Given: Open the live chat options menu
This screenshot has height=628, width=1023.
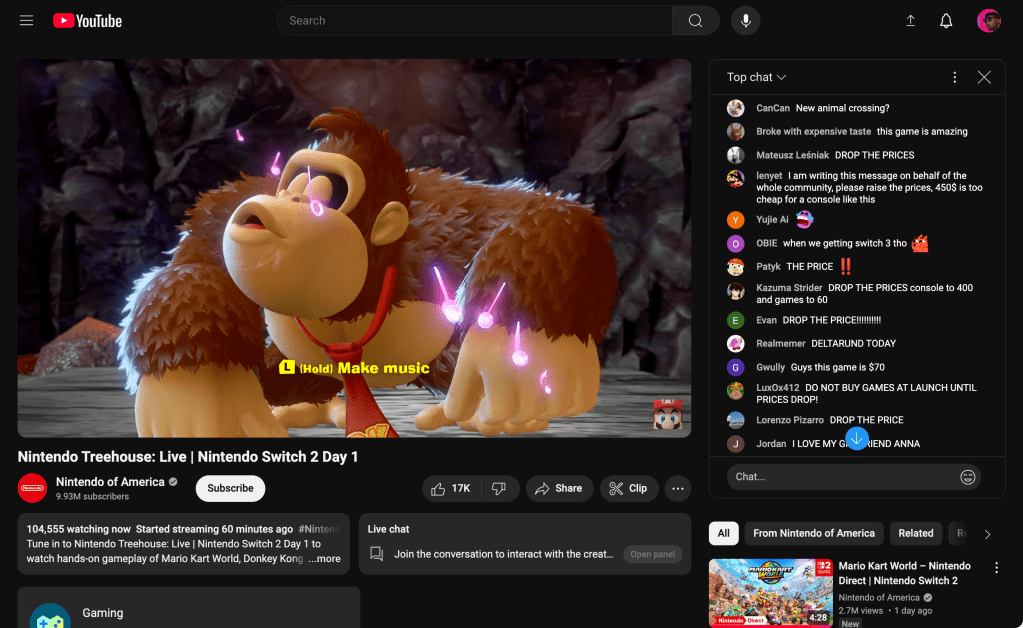Looking at the screenshot, I should point(954,77).
